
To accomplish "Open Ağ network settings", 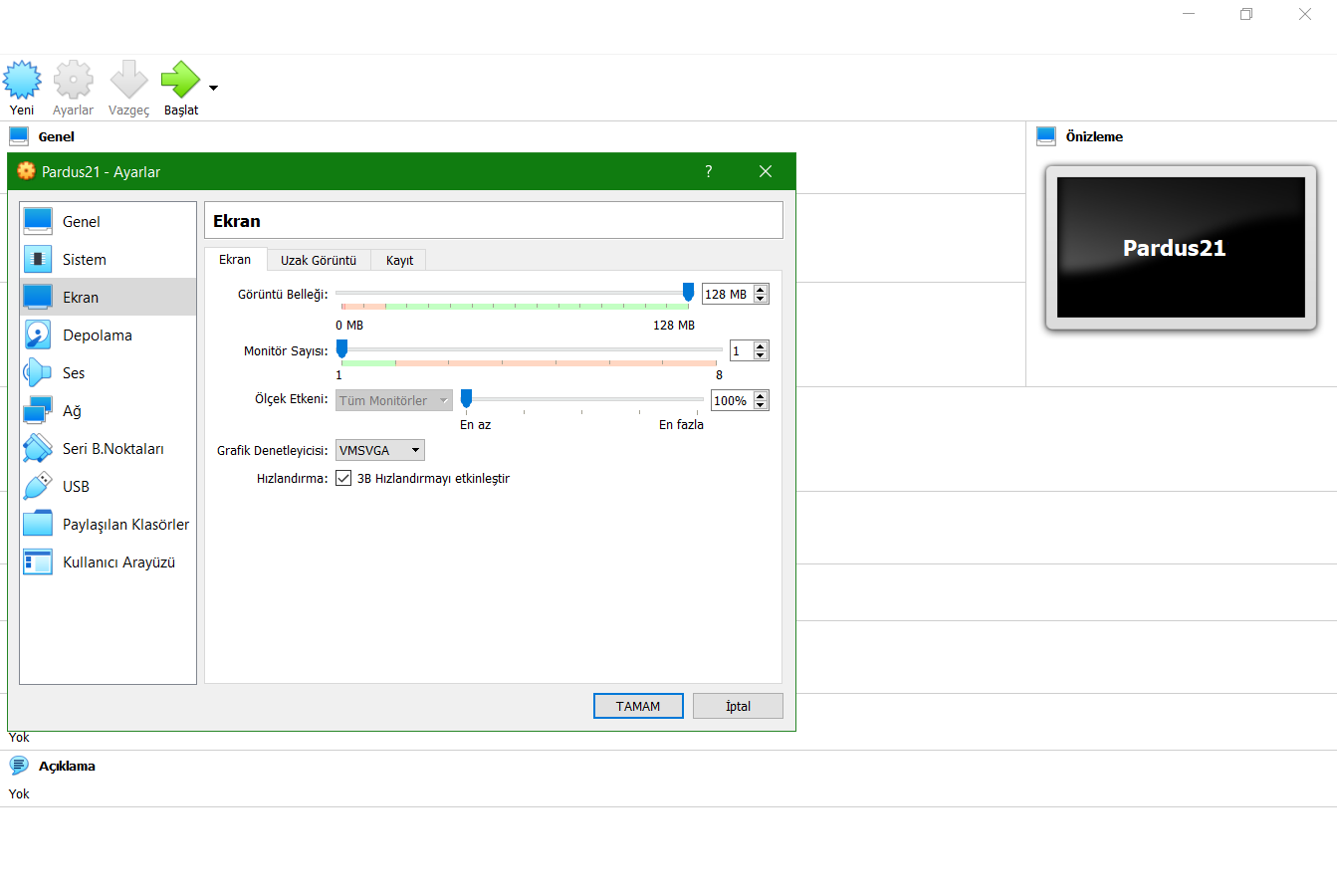I will pos(109,410).
